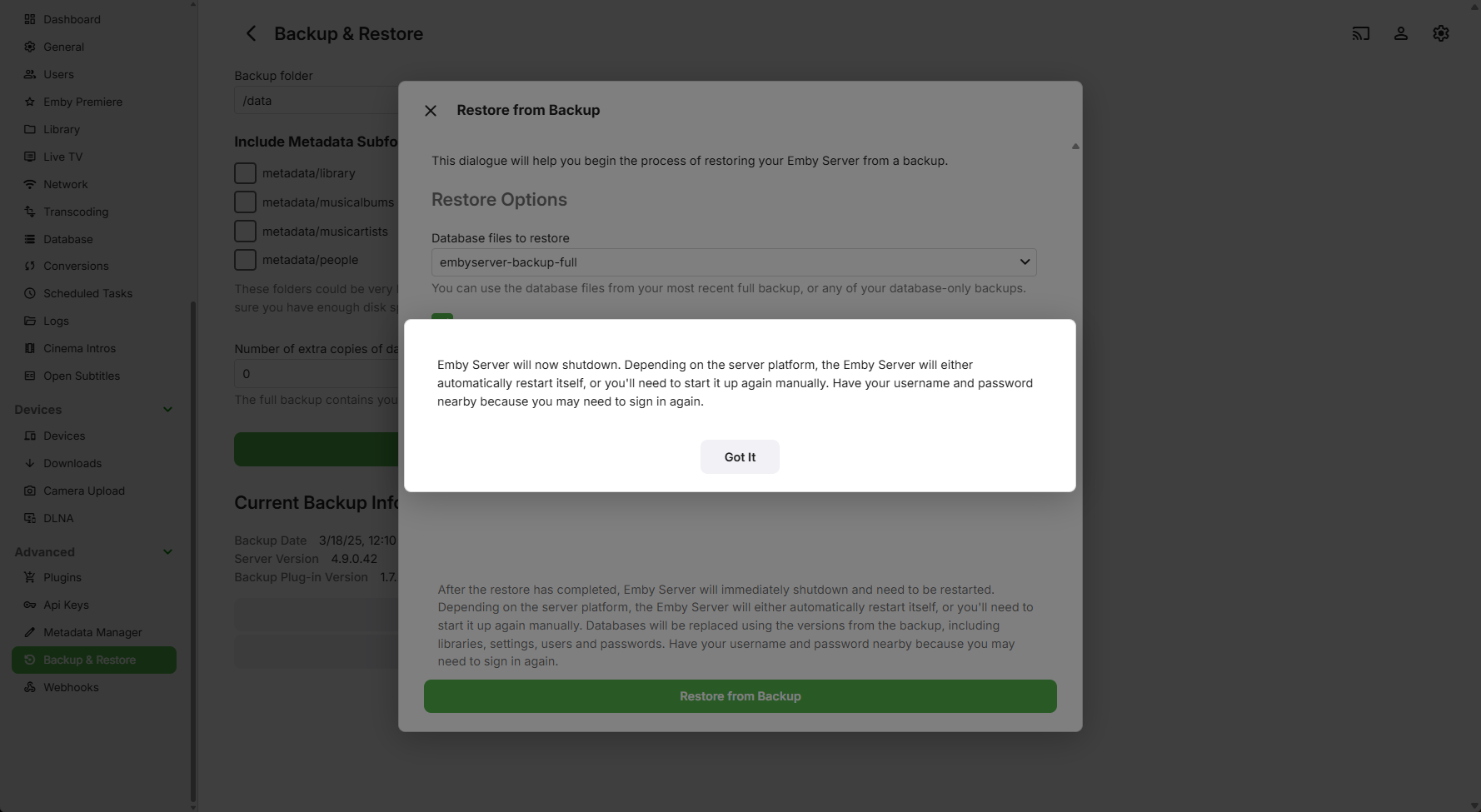
Task: Click the Users icon in sidebar
Action: pos(30,74)
